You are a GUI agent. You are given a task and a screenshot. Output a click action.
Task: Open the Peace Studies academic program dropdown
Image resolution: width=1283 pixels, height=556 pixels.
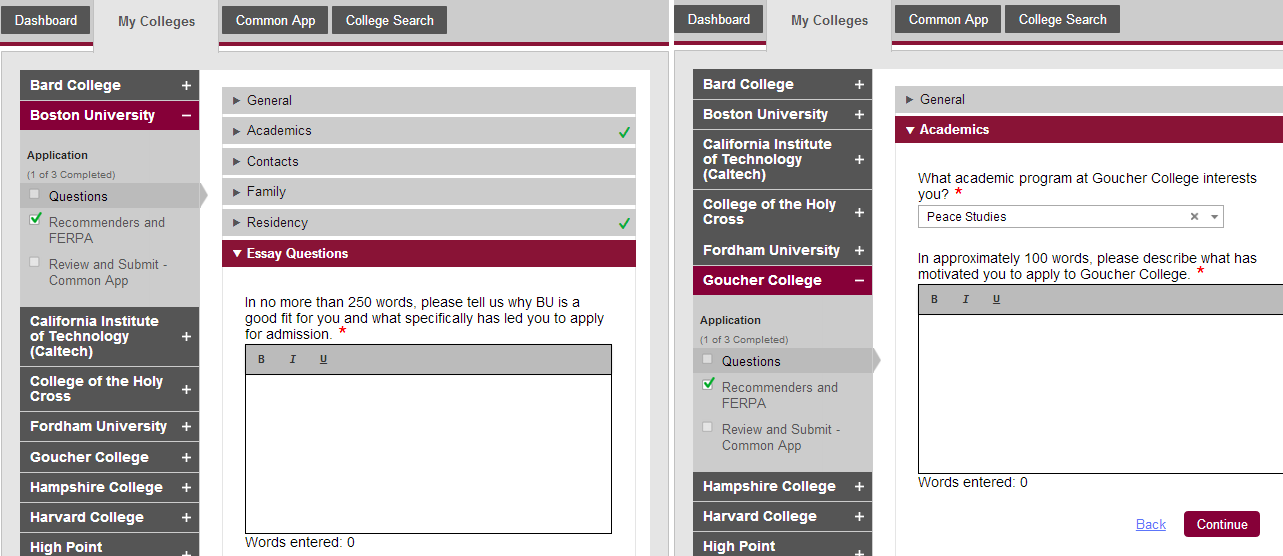click(1214, 217)
